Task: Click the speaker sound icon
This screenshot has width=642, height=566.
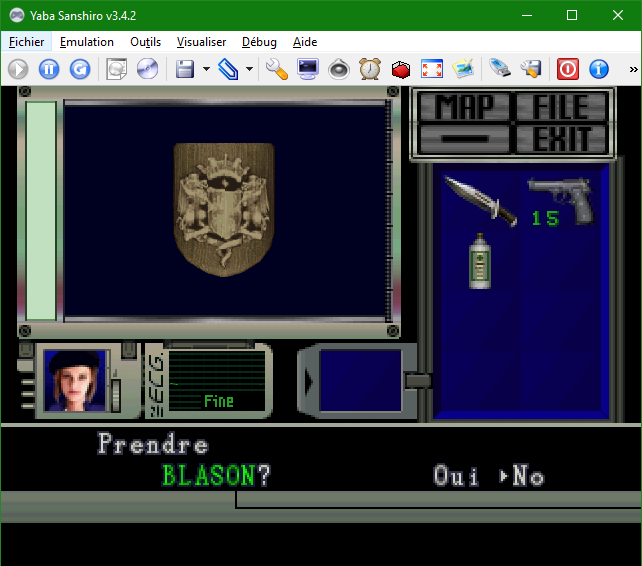Action: click(x=339, y=69)
